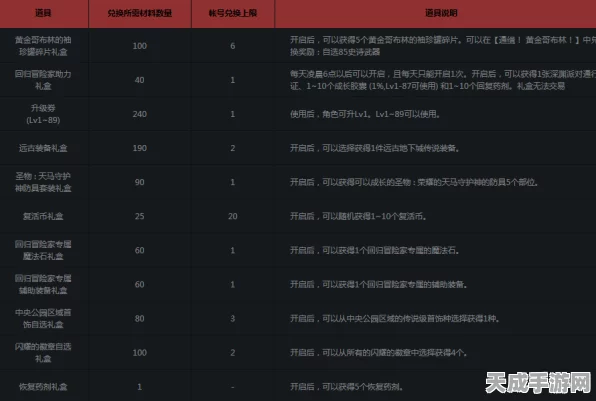This screenshot has width=596, height=401.
Task: Click quantity 1 in 恢复药剂礼盒 row
Action: pos(139,387)
